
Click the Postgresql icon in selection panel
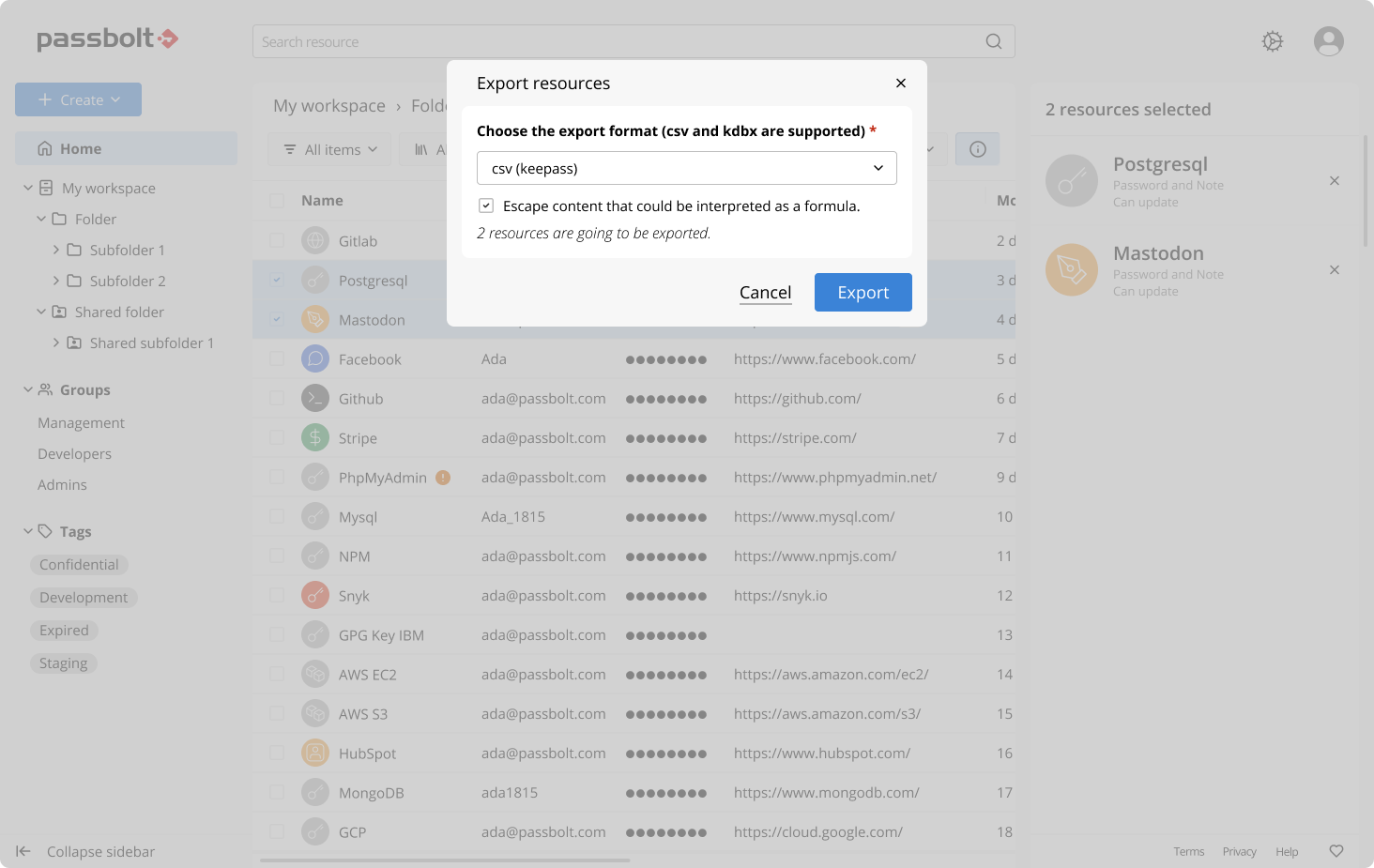(x=1072, y=181)
